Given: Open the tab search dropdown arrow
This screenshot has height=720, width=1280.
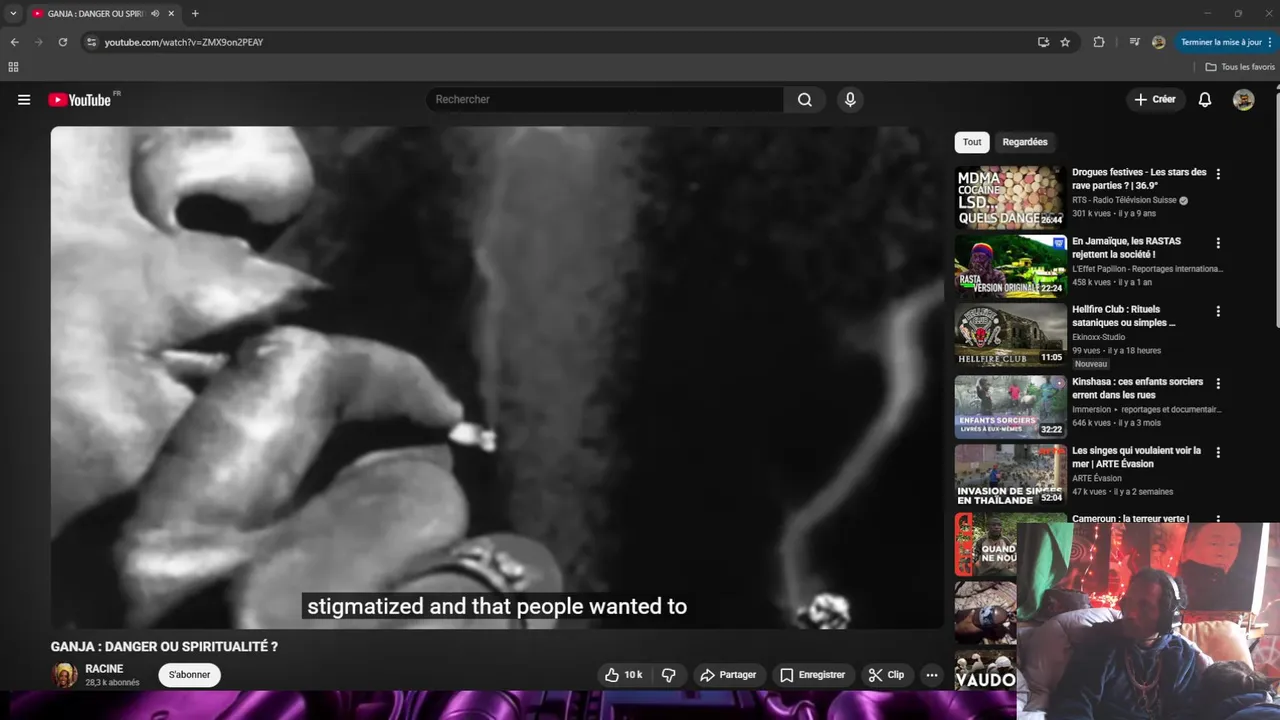Looking at the screenshot, I should 13,13.
